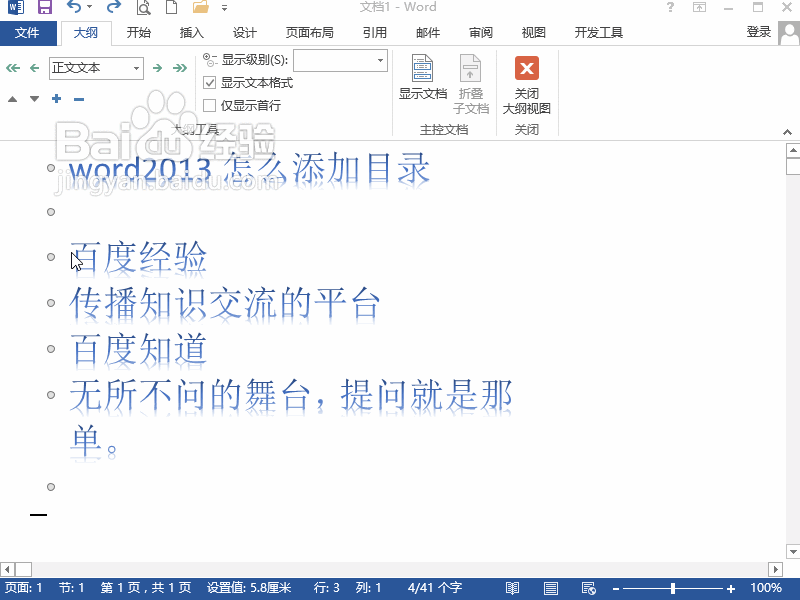Viewport: 800px width, 600px height.
Task: Collapse the item with the minus icon
Action: (79, 99)
